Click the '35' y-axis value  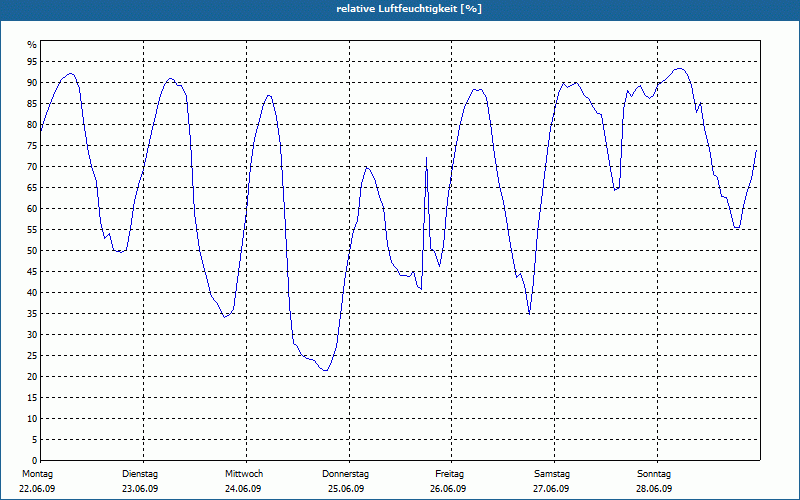[x=32, y=314]
